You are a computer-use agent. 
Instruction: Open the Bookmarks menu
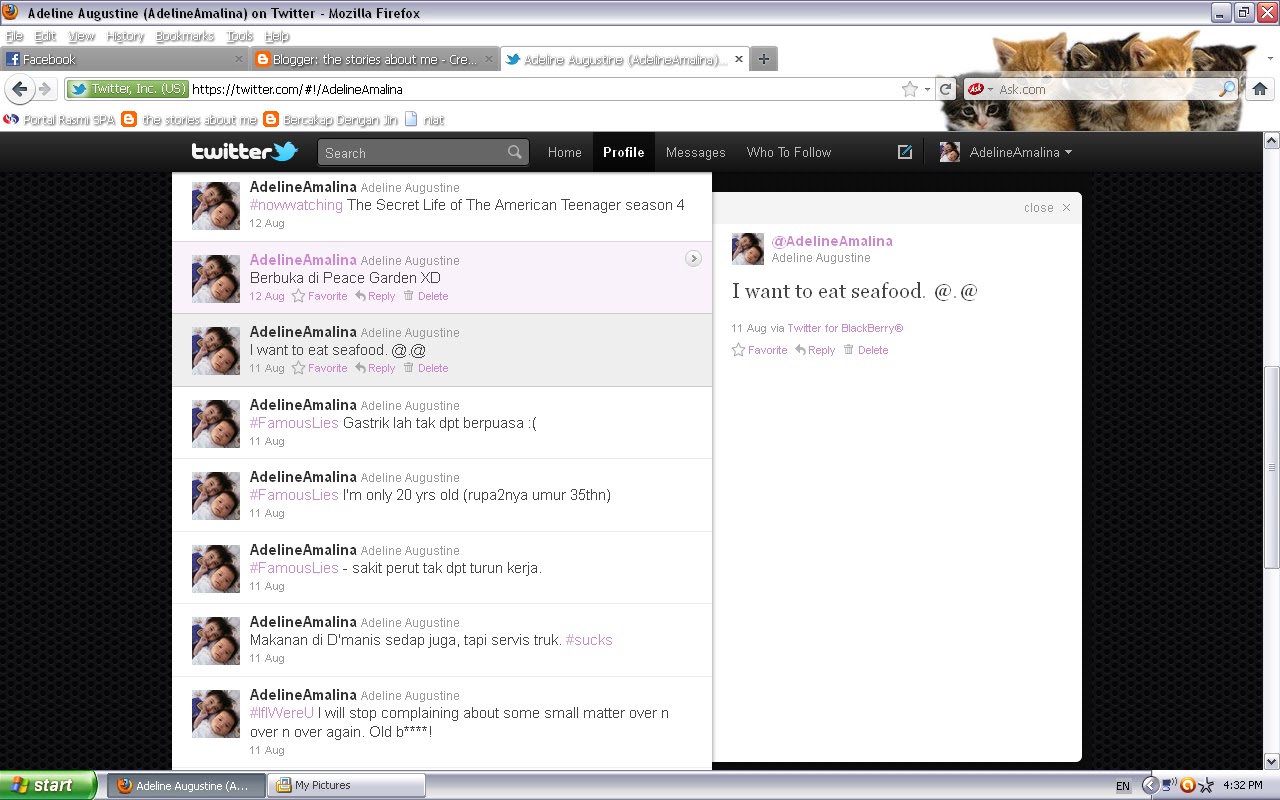pos(185,36)
